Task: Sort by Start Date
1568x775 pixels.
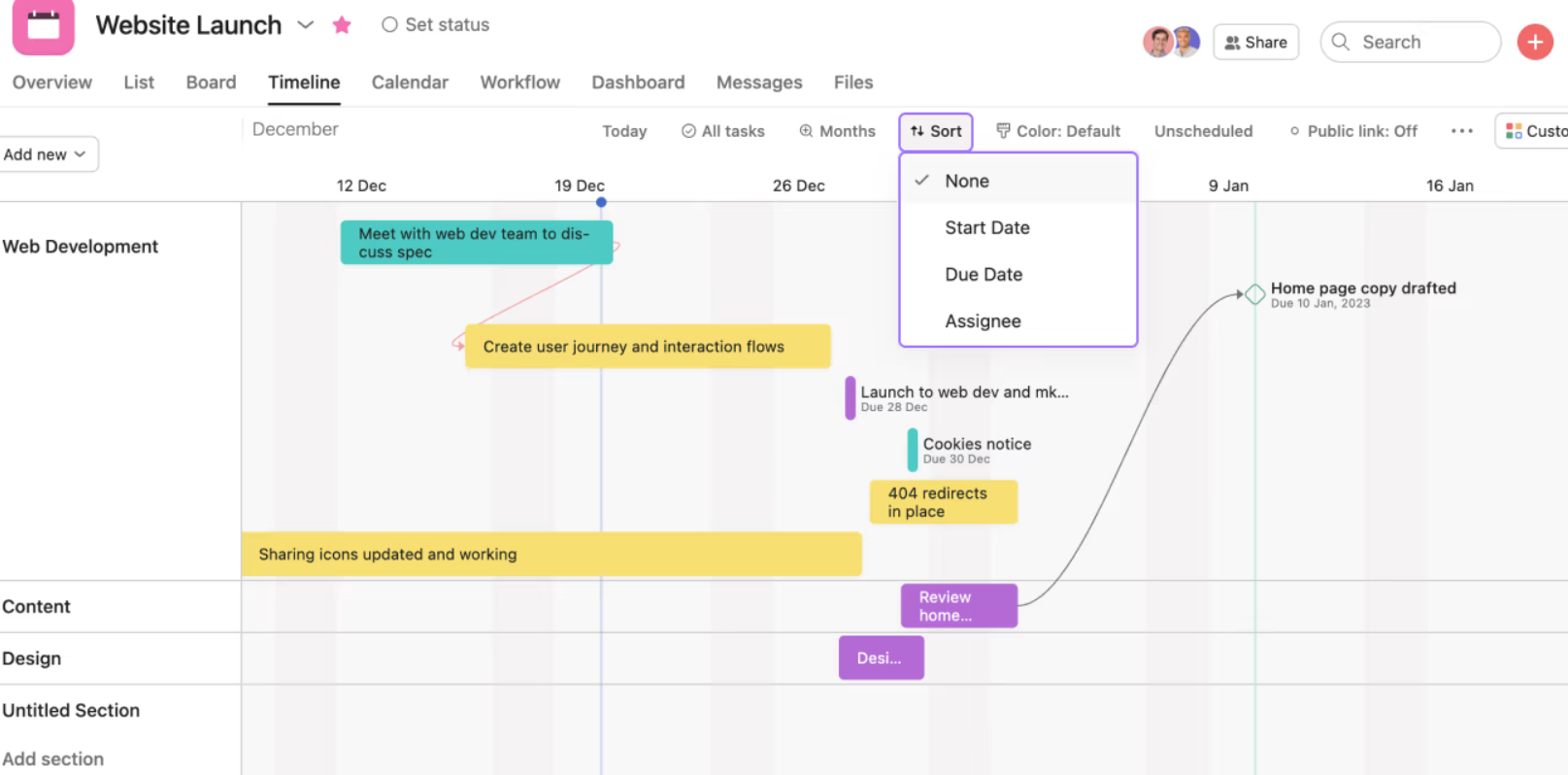Action: [x=1018, y=227]
